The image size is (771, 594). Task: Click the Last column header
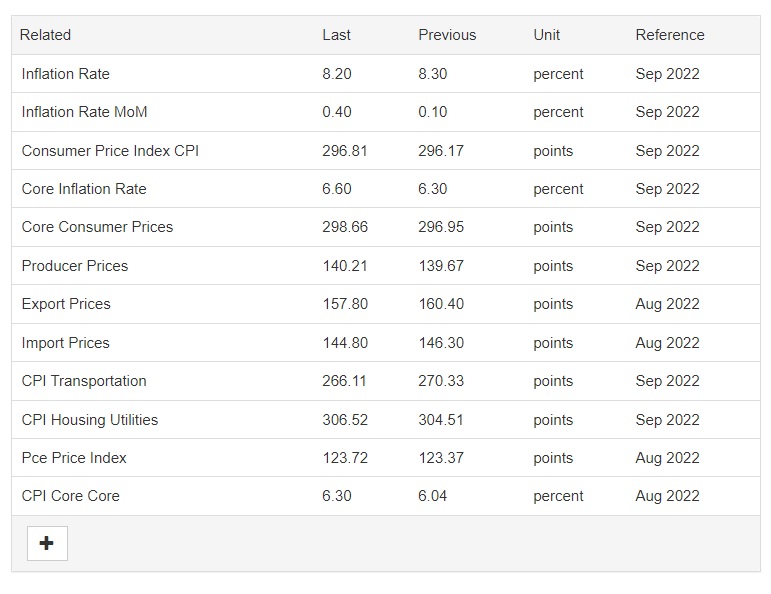[336, 35]
